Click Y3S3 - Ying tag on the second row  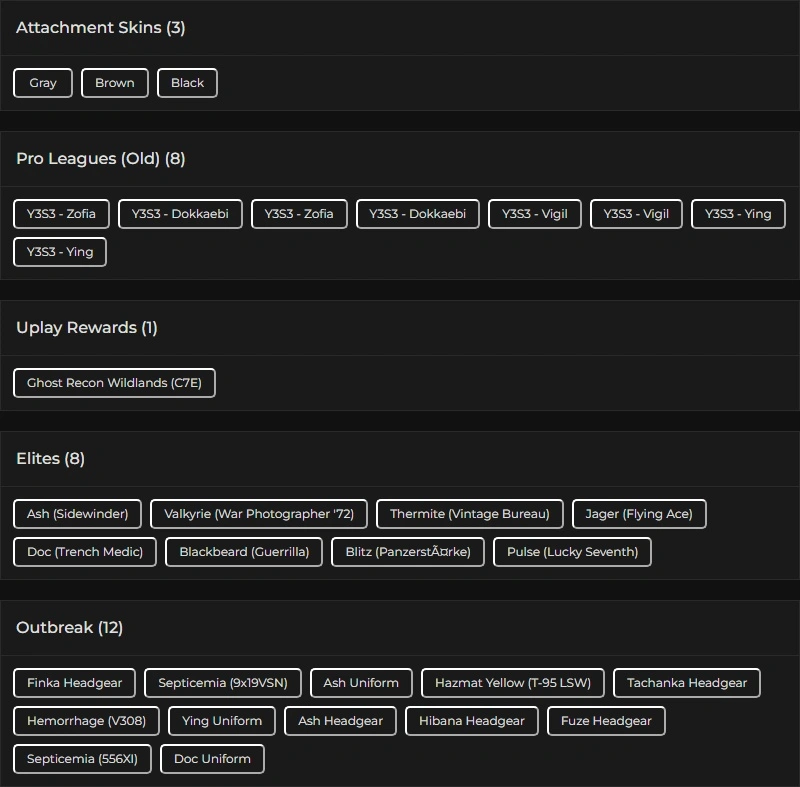click(60, 252)
